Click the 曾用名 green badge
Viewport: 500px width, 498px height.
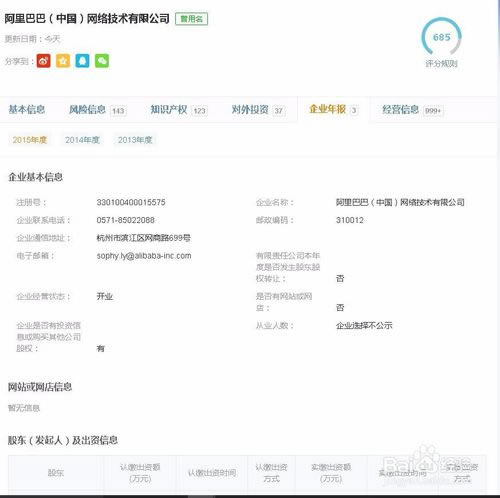[x=191, y=19]
